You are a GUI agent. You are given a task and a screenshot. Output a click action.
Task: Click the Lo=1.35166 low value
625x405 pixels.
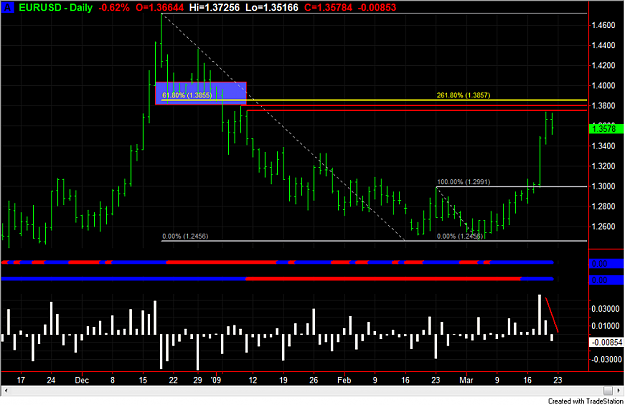(271, 7)
